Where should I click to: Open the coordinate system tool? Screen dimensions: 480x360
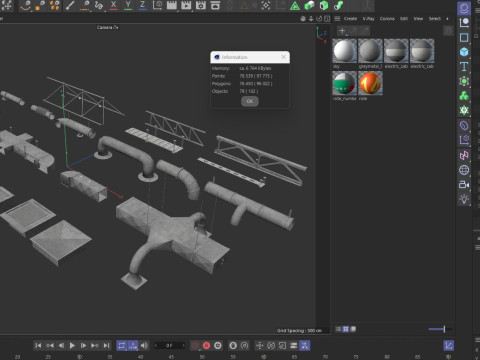tap(157, 5)
